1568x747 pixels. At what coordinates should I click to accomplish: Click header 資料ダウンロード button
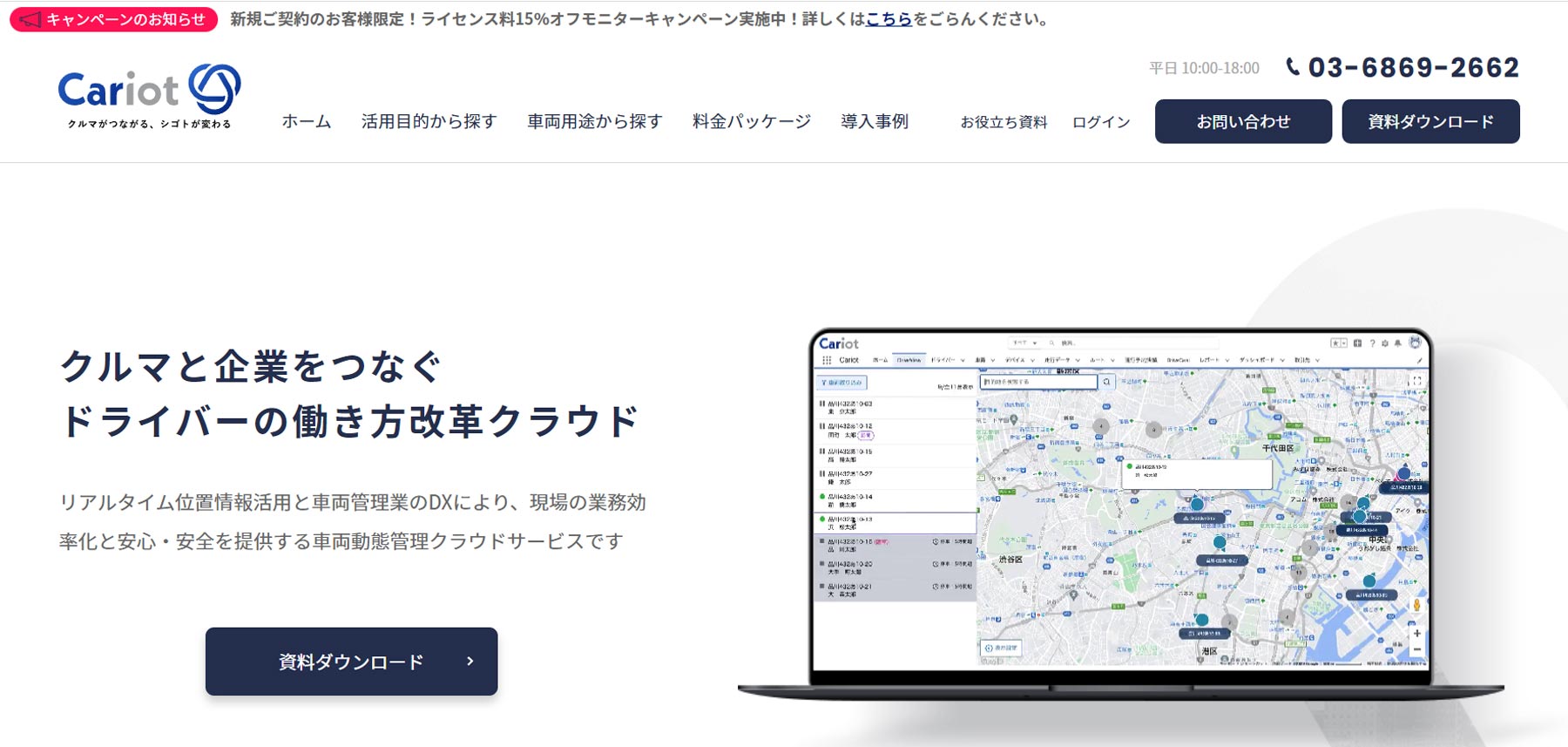pos(1430,121)
